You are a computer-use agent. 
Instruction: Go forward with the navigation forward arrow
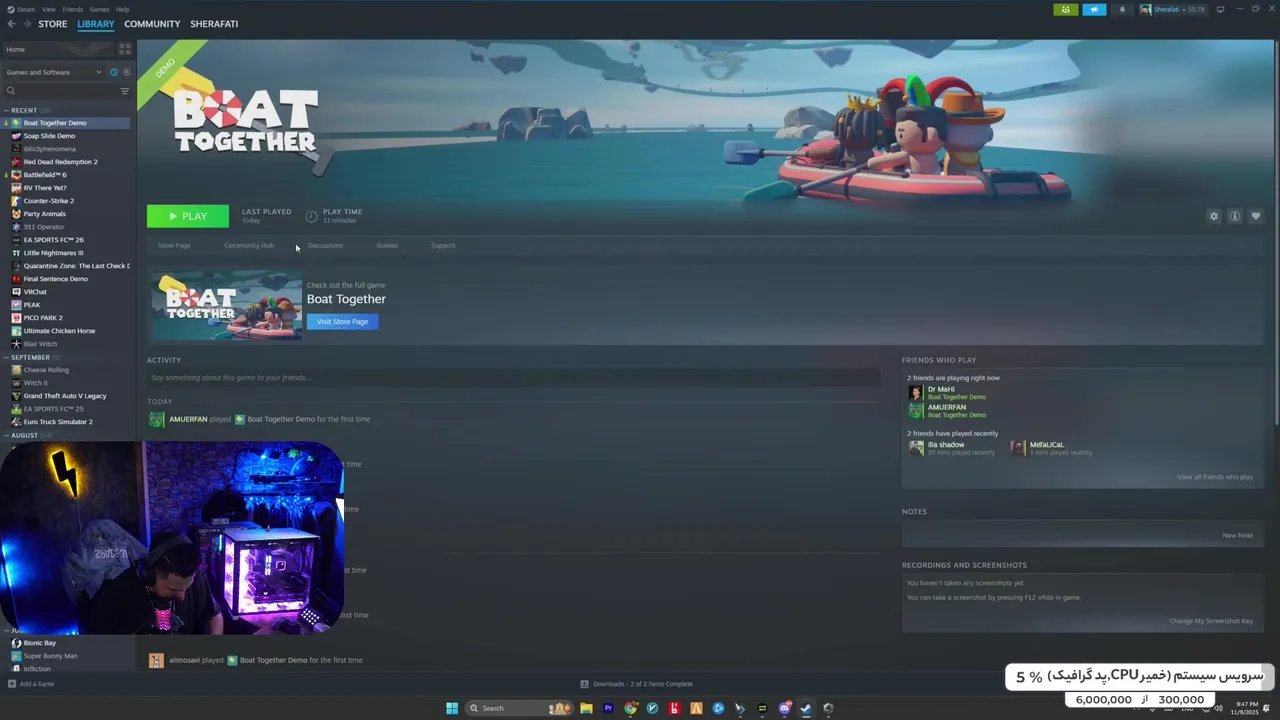coord(27,24)
